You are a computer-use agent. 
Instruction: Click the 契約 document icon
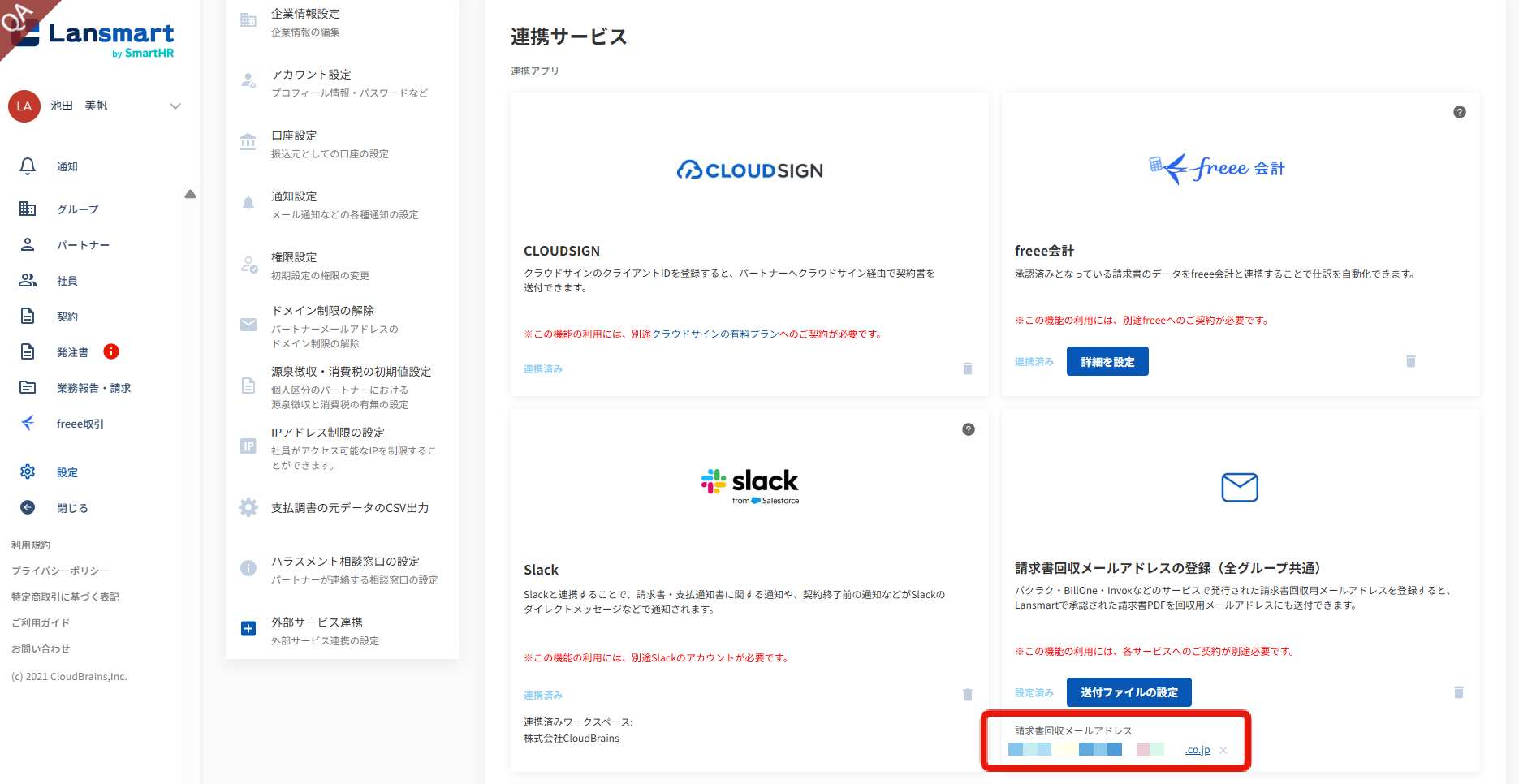click(28, 317)
